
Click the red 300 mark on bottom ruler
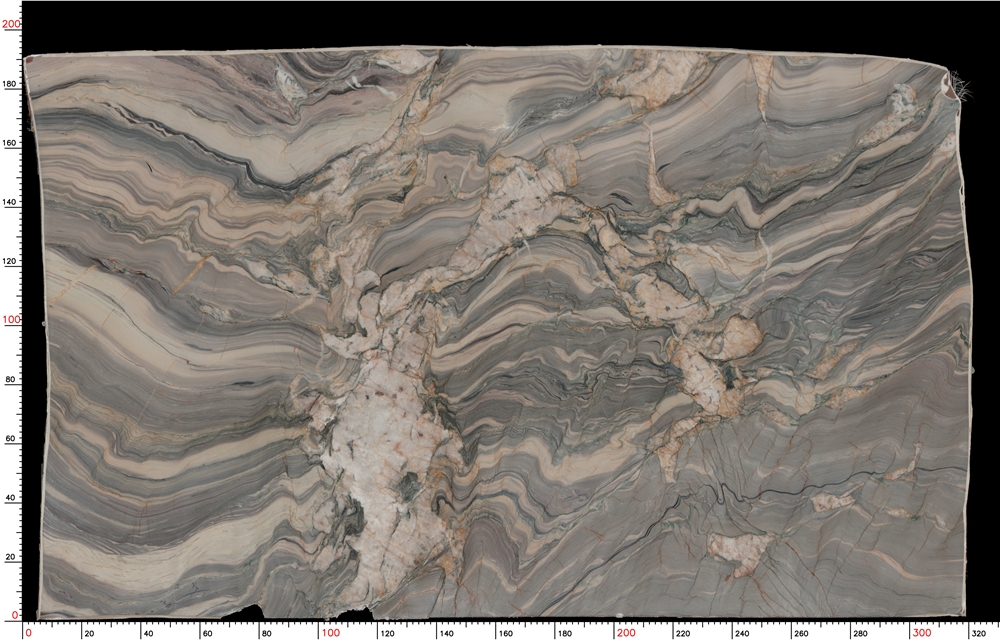tap(920, 632)
